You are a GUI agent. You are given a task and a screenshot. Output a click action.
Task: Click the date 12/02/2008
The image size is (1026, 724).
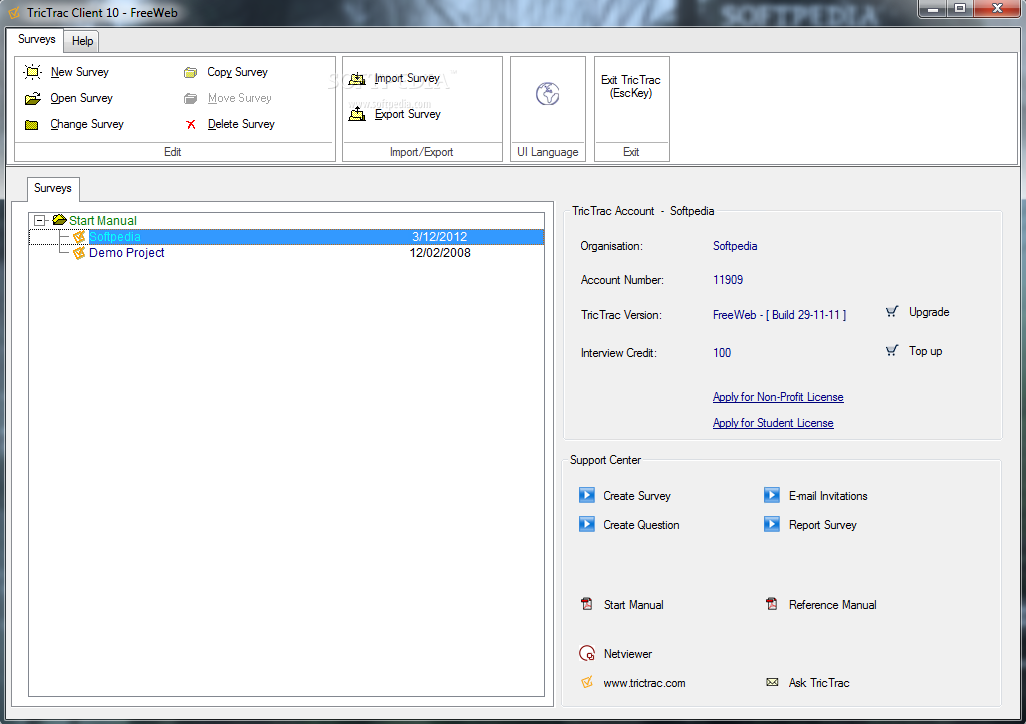click(x=440, y=253)
